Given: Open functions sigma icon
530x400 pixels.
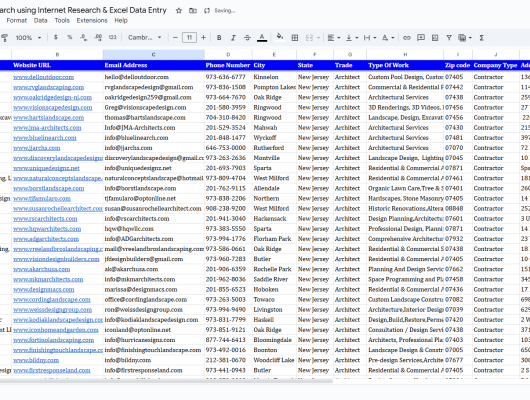Looking at the screenshot, I should [x=481, y=38].
